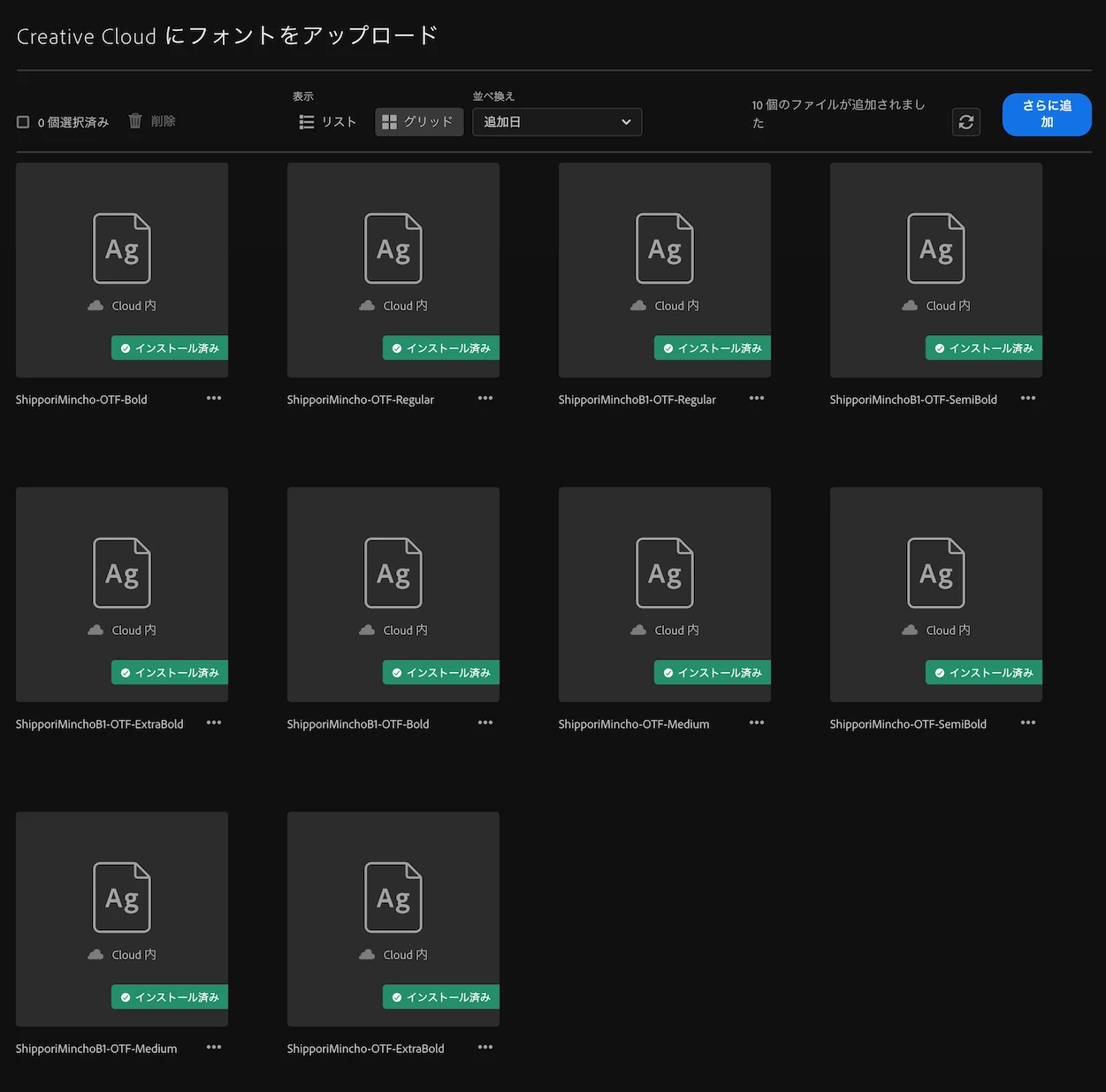Open more options for ShipporiMinchoB1-OTF-Medium
This screenshot has width=1106, height=1092.
(214, 1047)
